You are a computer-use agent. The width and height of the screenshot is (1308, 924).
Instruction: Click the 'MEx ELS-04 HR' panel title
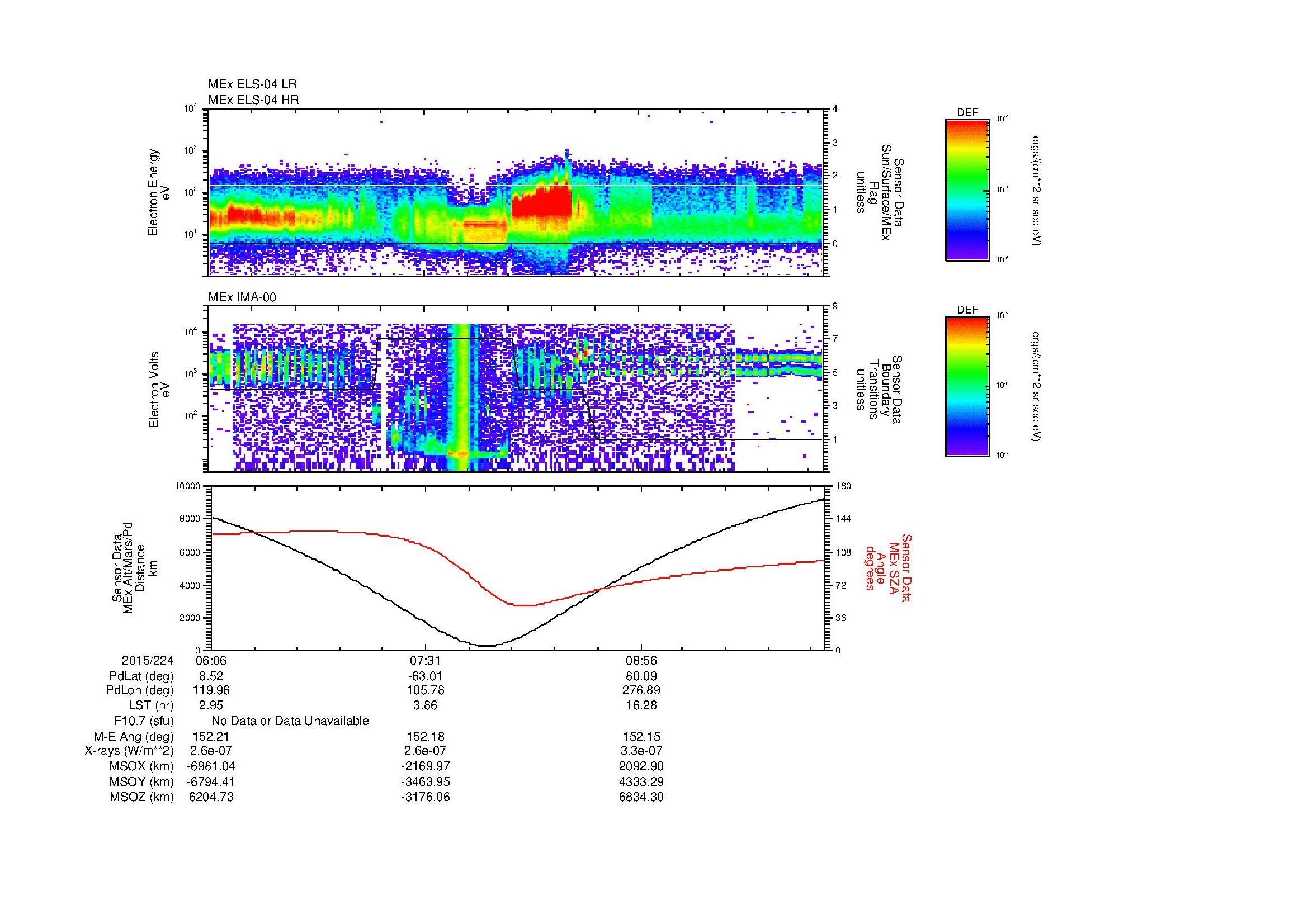[x=253, y=99]
